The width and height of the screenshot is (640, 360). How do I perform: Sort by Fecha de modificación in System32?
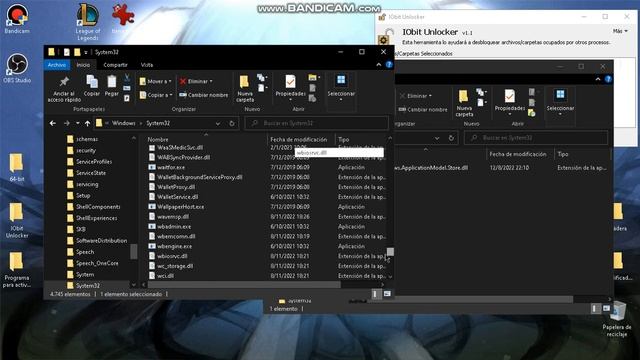(x=298, y=139)
